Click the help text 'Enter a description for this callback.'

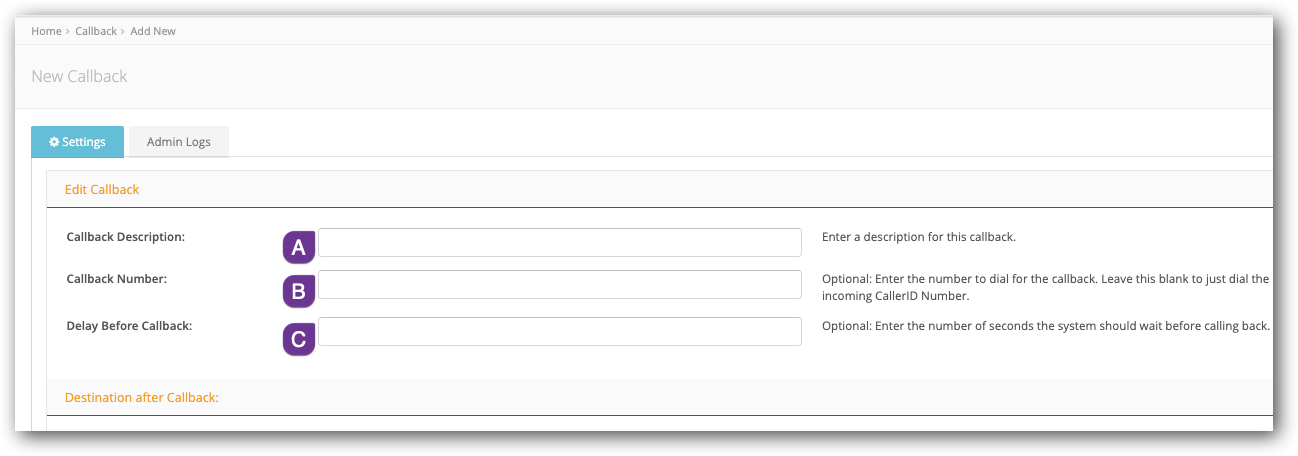pos(919,237)
